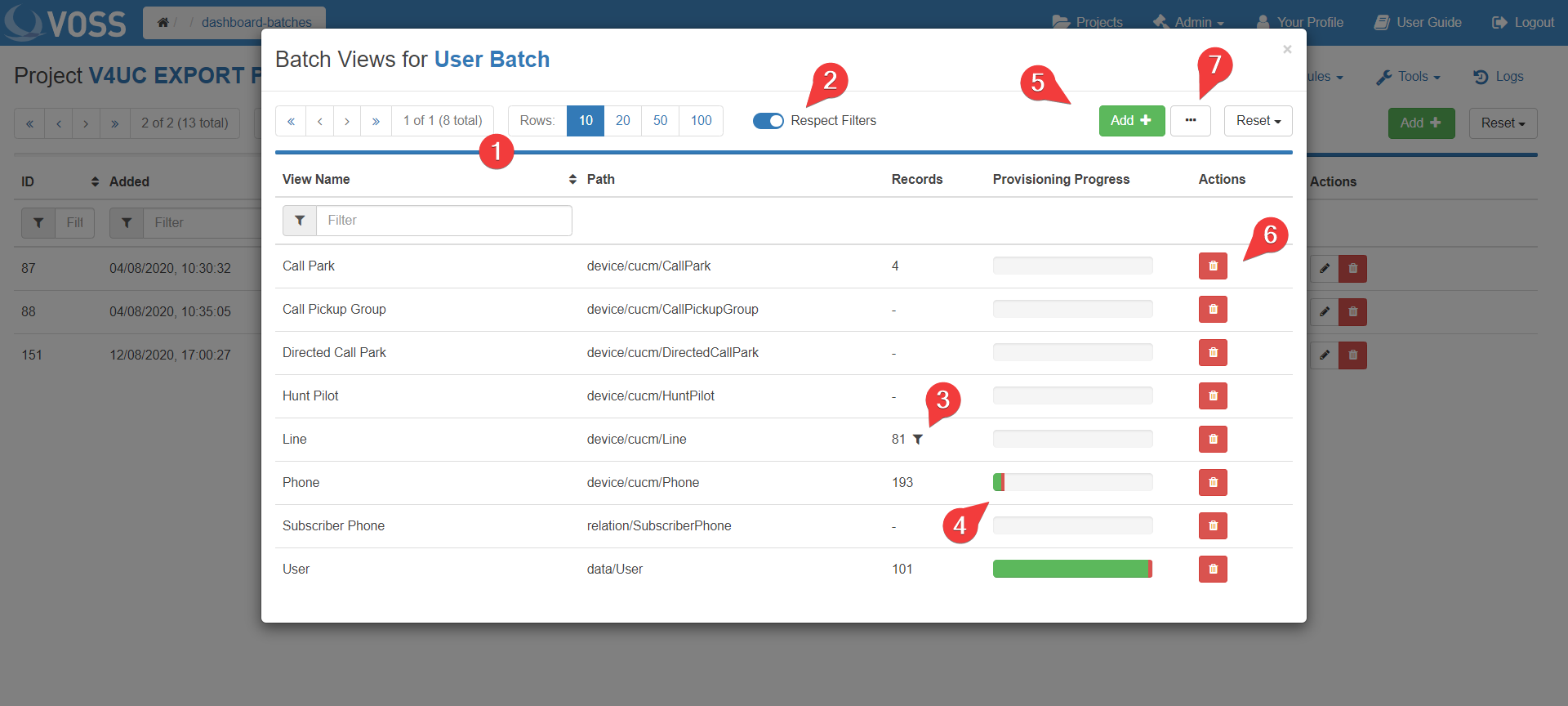Delete the Line batch view
This screenshot has width=1568, height=706.
click(1213, 439)
